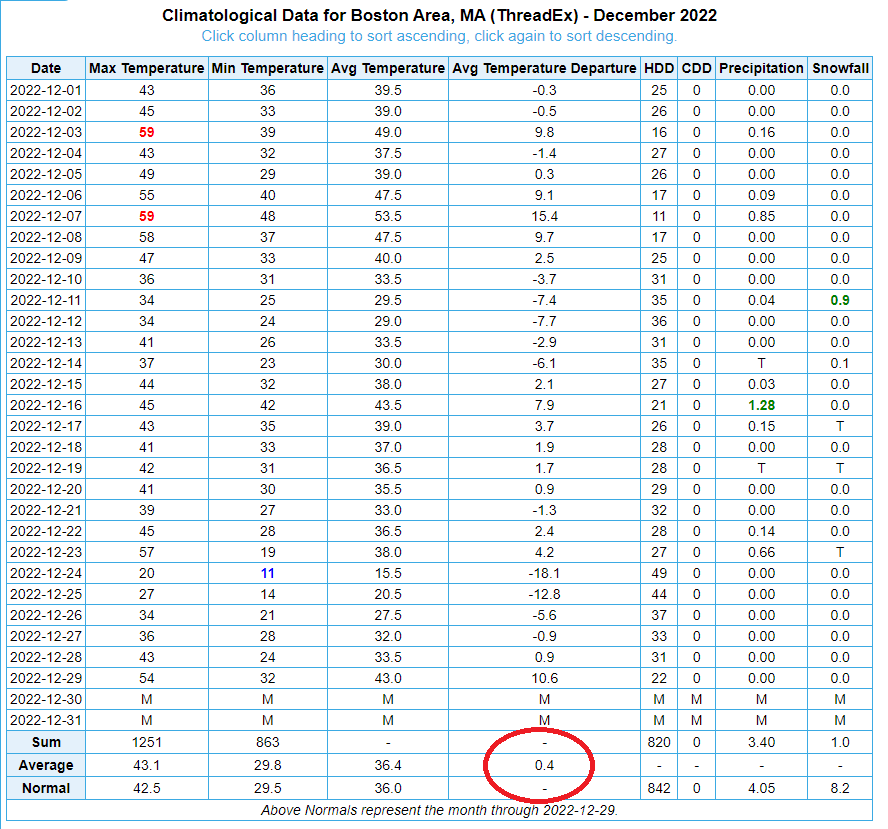Click Normal avg temperature 36.0

coord(388,788)
